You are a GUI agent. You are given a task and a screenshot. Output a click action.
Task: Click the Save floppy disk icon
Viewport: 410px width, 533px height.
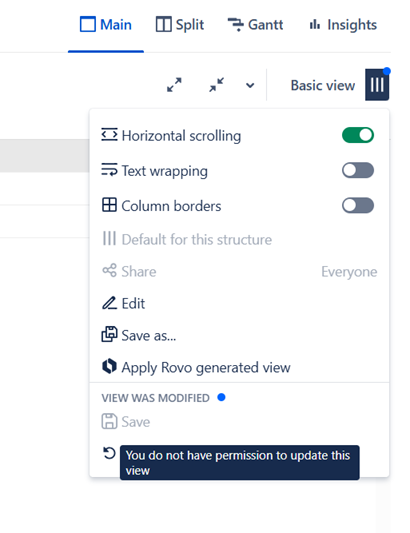(x=109, y=422)
